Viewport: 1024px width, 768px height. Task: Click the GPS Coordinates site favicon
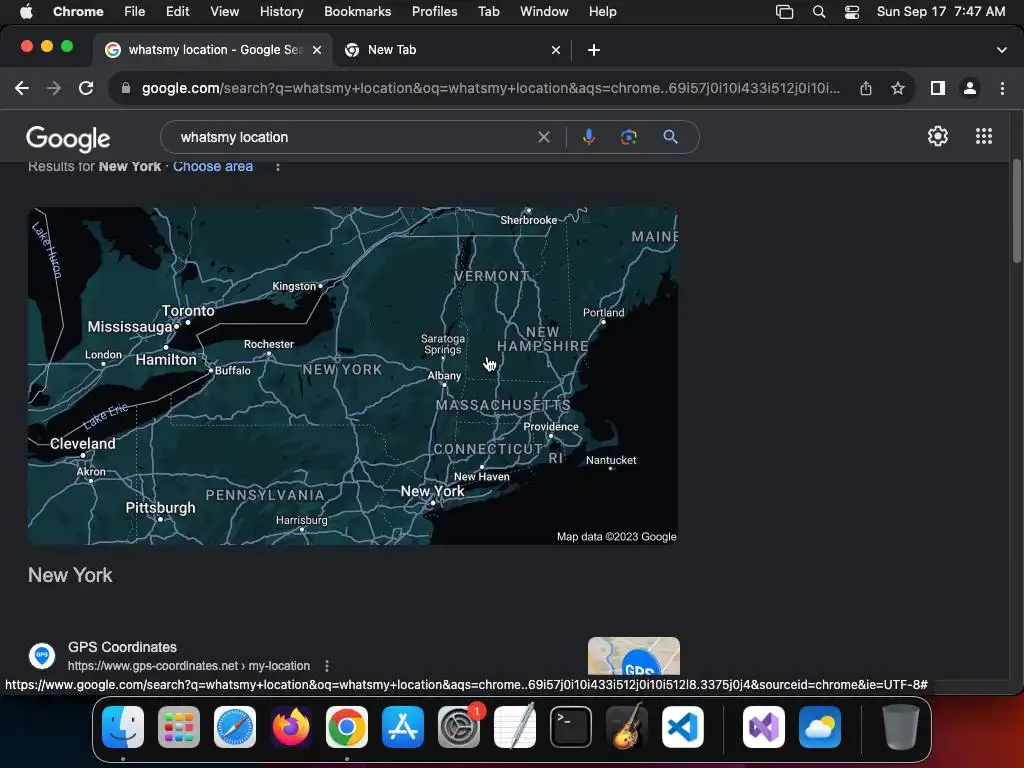coord(42,655)
